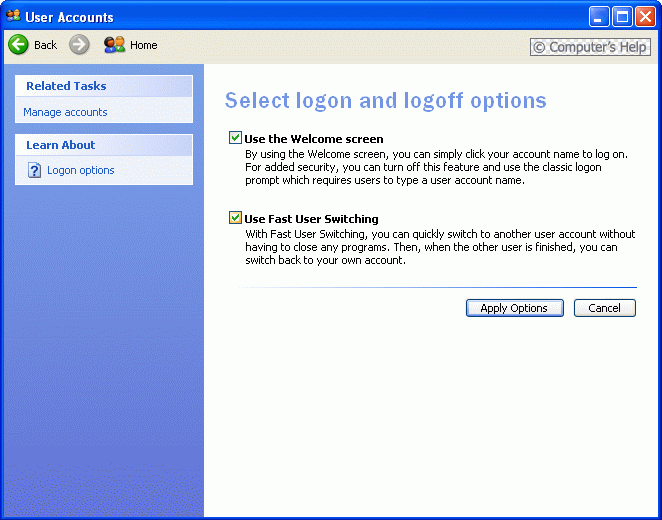
Task: Open the Manage accounts link
Action: pos(65,112)
